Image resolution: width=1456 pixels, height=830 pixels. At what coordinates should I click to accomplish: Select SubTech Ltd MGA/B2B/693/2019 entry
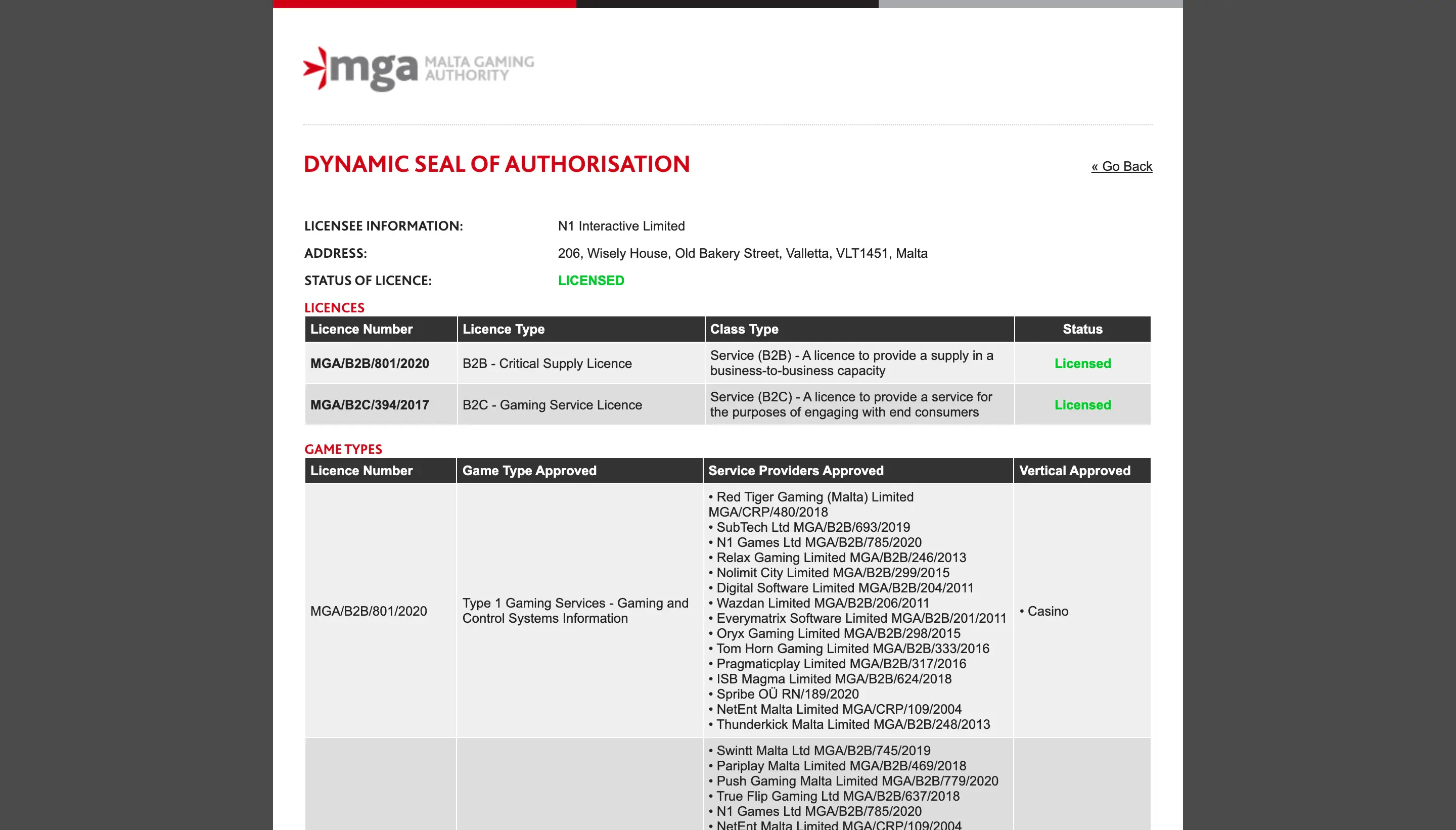(809, 527)
